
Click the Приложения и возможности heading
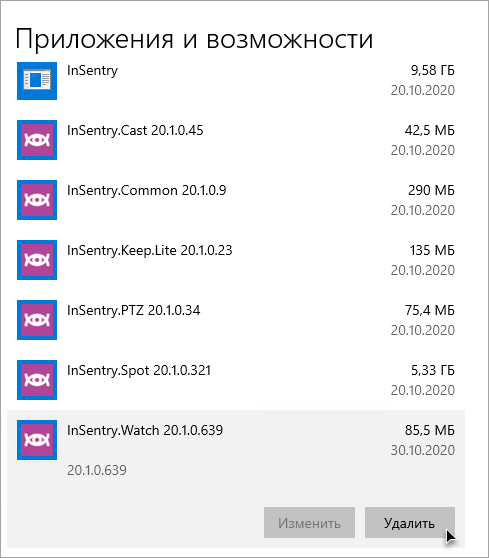194,39
